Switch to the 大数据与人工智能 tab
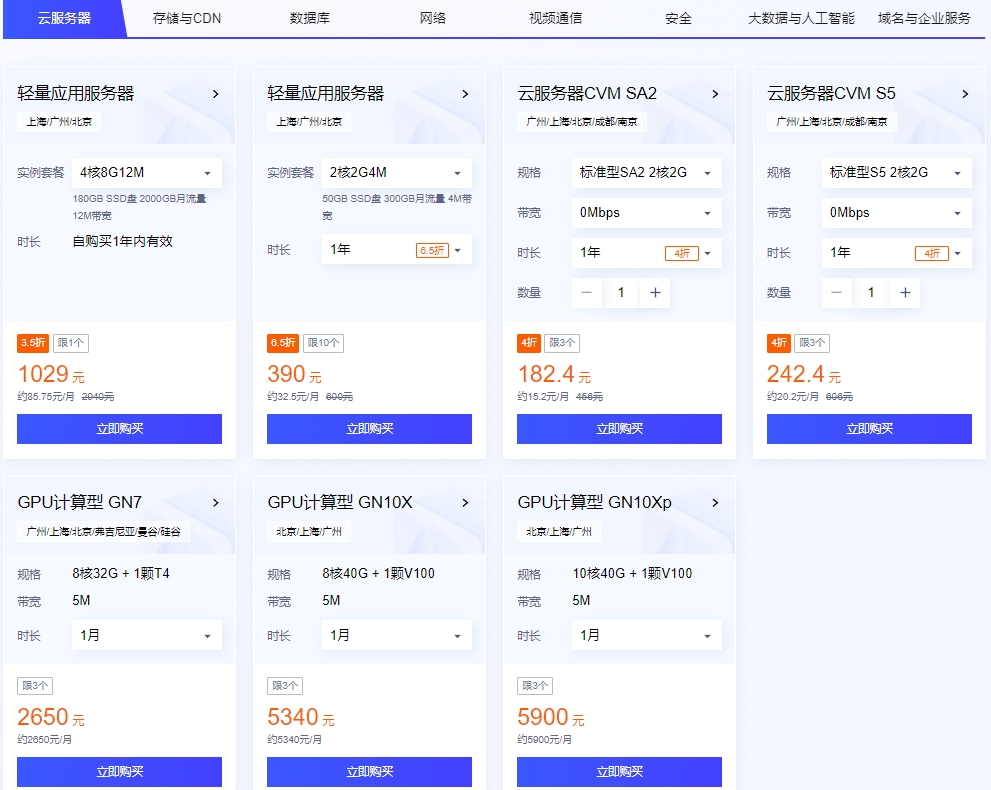 click(802, 18)
